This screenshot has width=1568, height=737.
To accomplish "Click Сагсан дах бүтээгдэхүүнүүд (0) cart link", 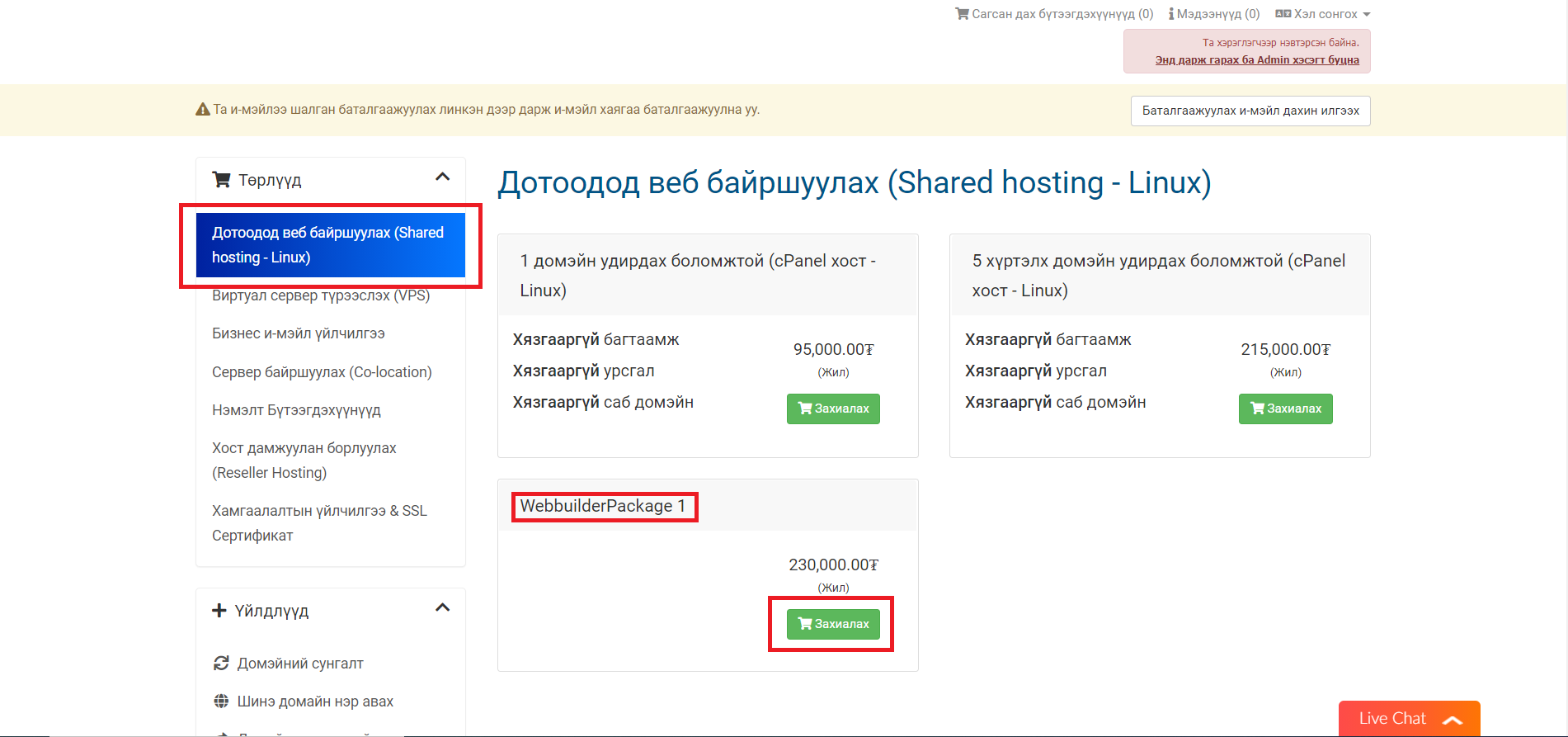I will tap(1054, 14).
